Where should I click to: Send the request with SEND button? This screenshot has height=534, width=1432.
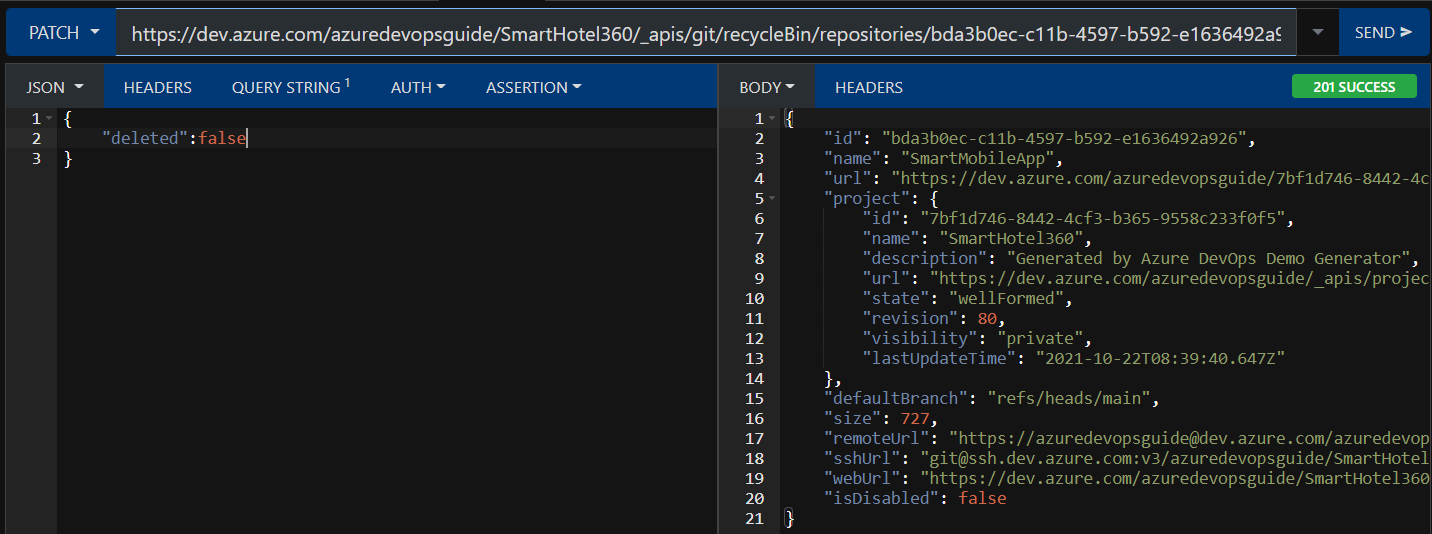click(1383, 33)
